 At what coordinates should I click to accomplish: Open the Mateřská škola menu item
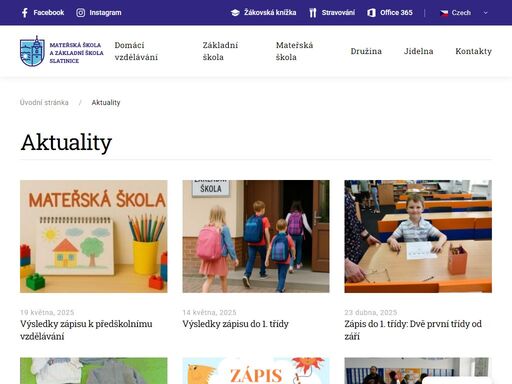[x=294, y=51]
